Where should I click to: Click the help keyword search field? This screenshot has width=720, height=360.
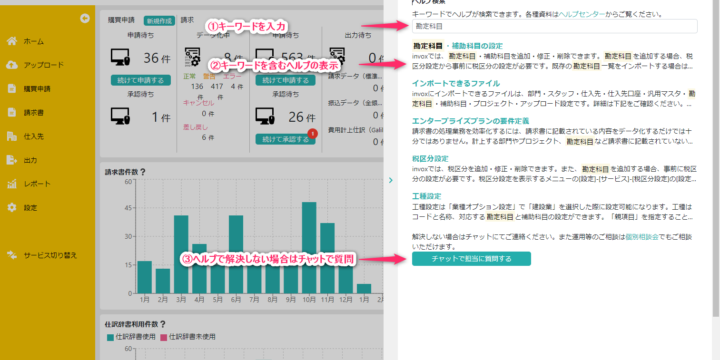555,26
